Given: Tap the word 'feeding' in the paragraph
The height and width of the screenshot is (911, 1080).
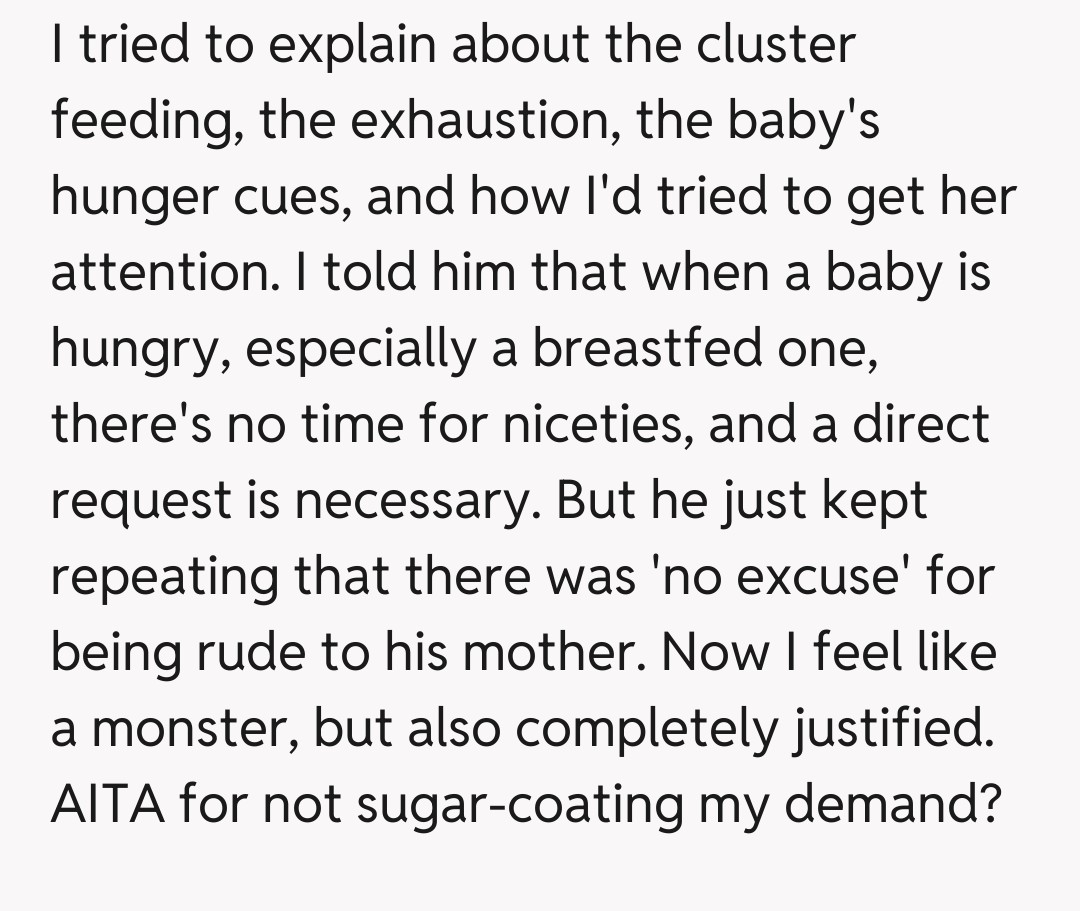Looking at the screenshot, I should [x=136, y=122].
